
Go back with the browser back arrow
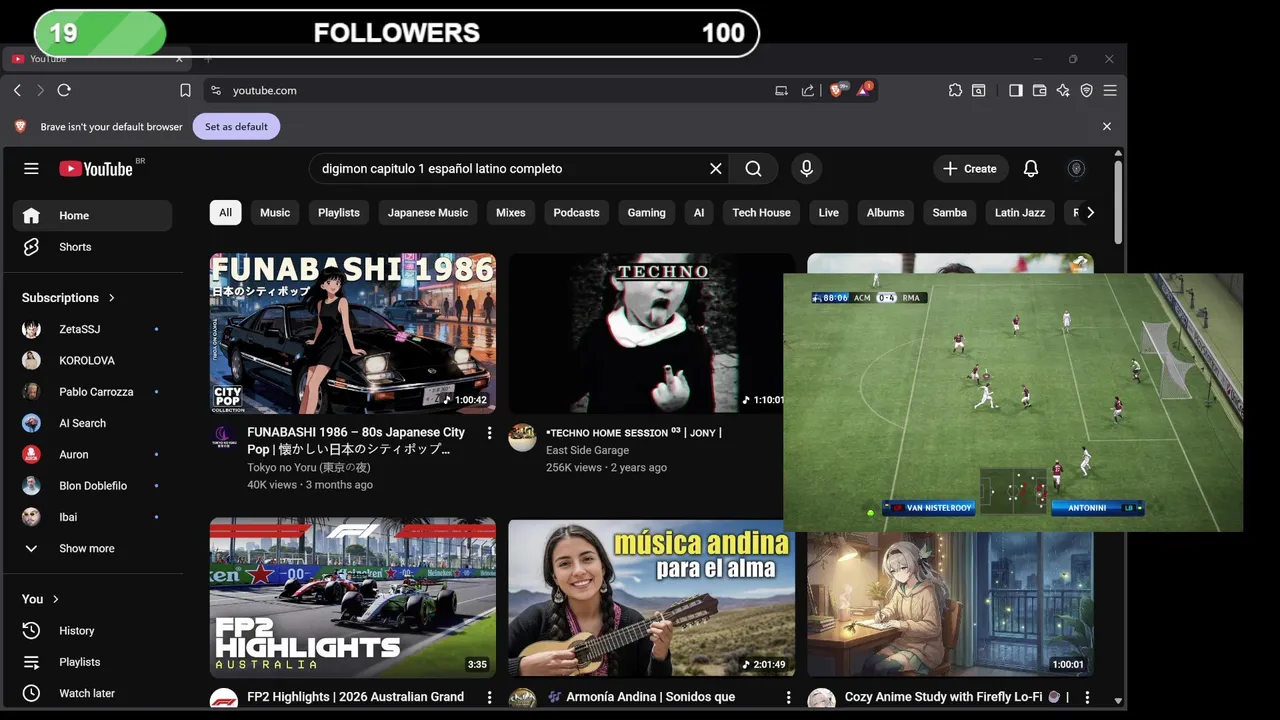tap(17, 90)
